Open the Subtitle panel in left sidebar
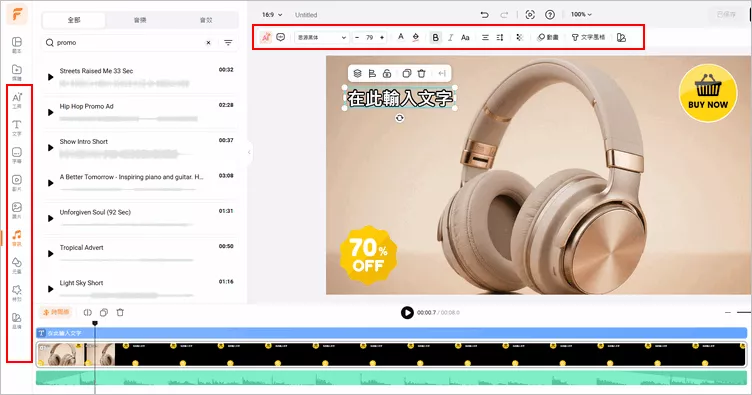This screenshot has height=395, width=752. click(17, 155)
